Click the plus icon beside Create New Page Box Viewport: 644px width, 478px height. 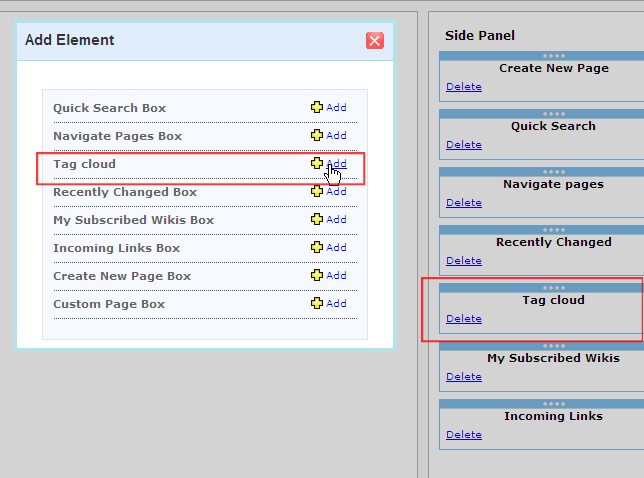pos(317,275)
